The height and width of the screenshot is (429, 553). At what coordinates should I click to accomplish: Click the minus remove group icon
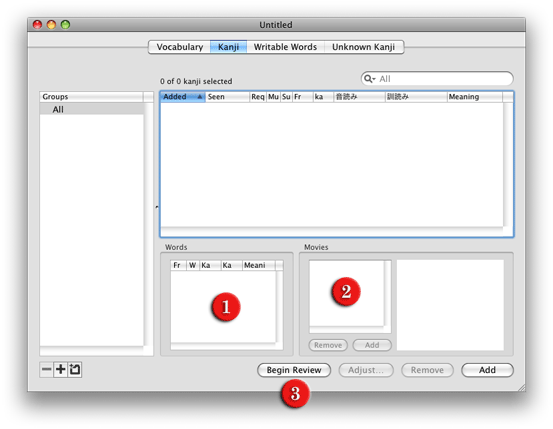point(46,369)
